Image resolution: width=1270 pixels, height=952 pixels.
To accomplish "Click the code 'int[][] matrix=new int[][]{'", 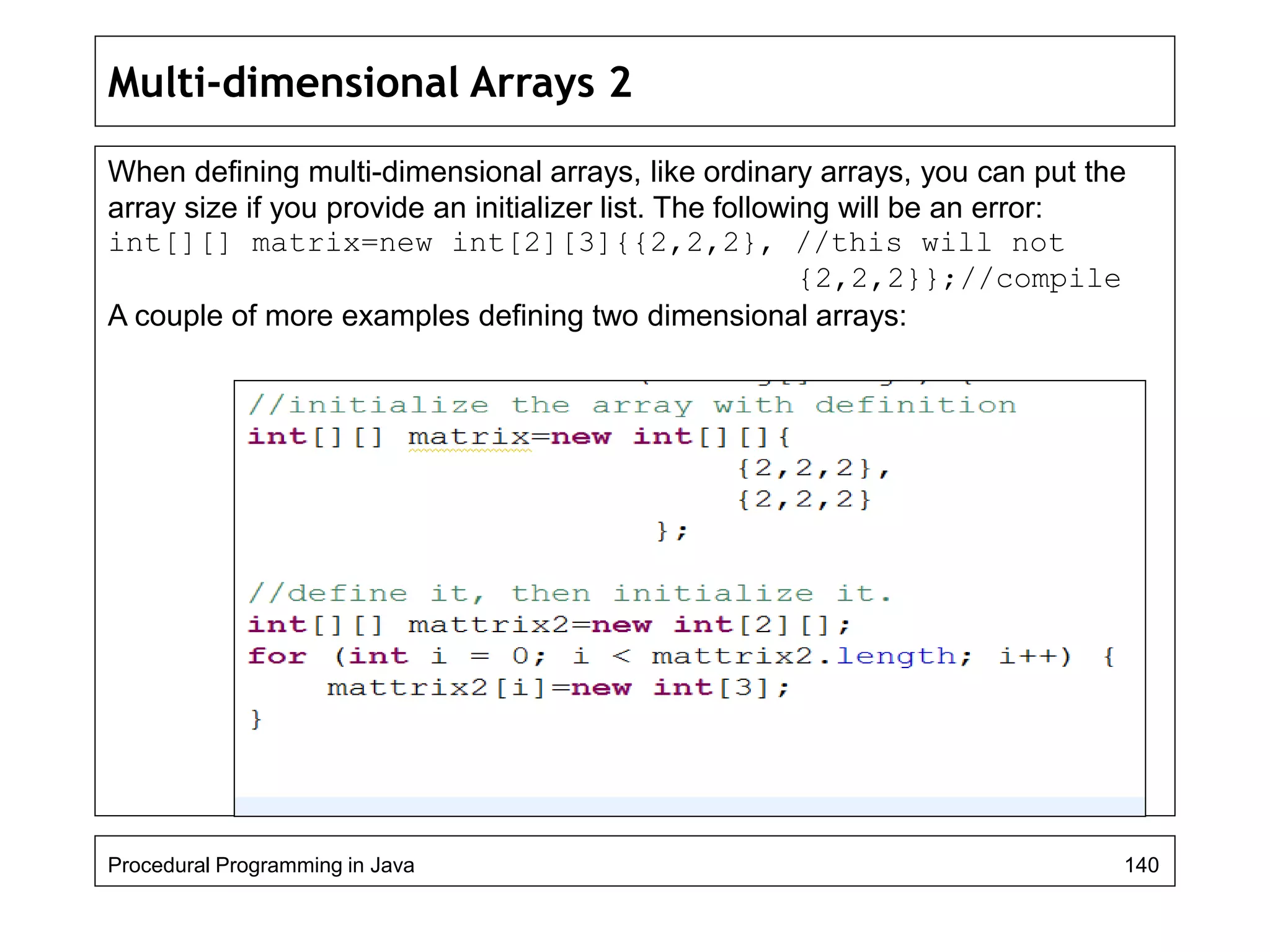I will pos(520,437).
